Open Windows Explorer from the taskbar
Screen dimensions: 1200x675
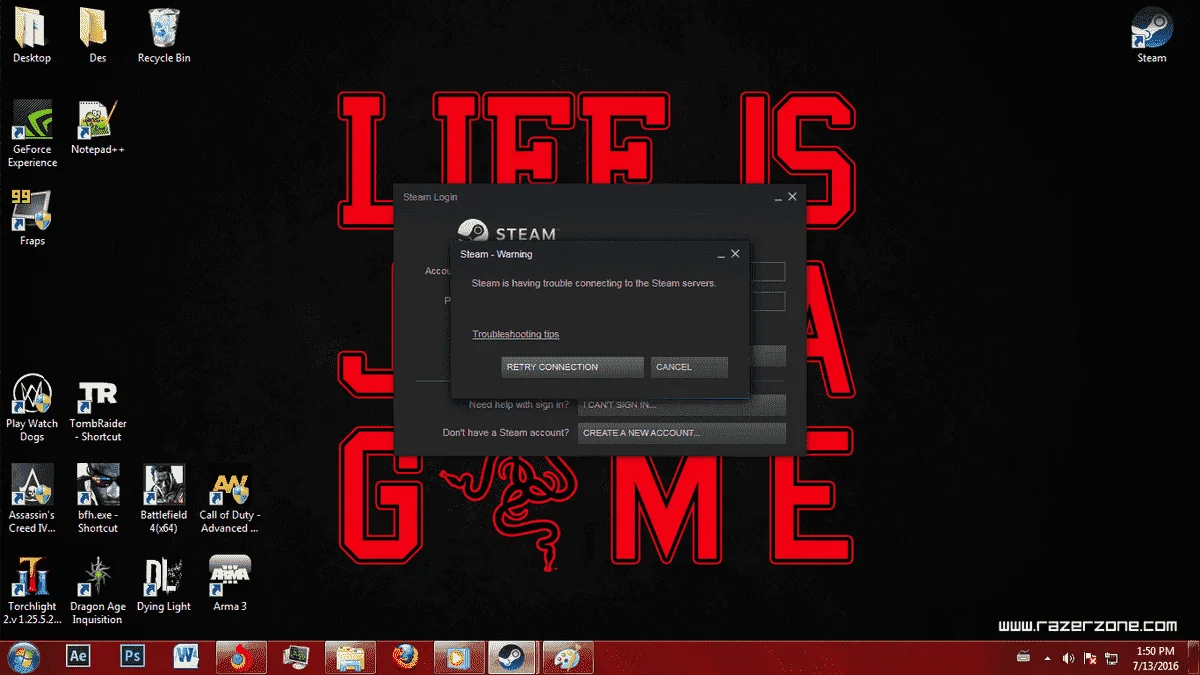[350, 656]
